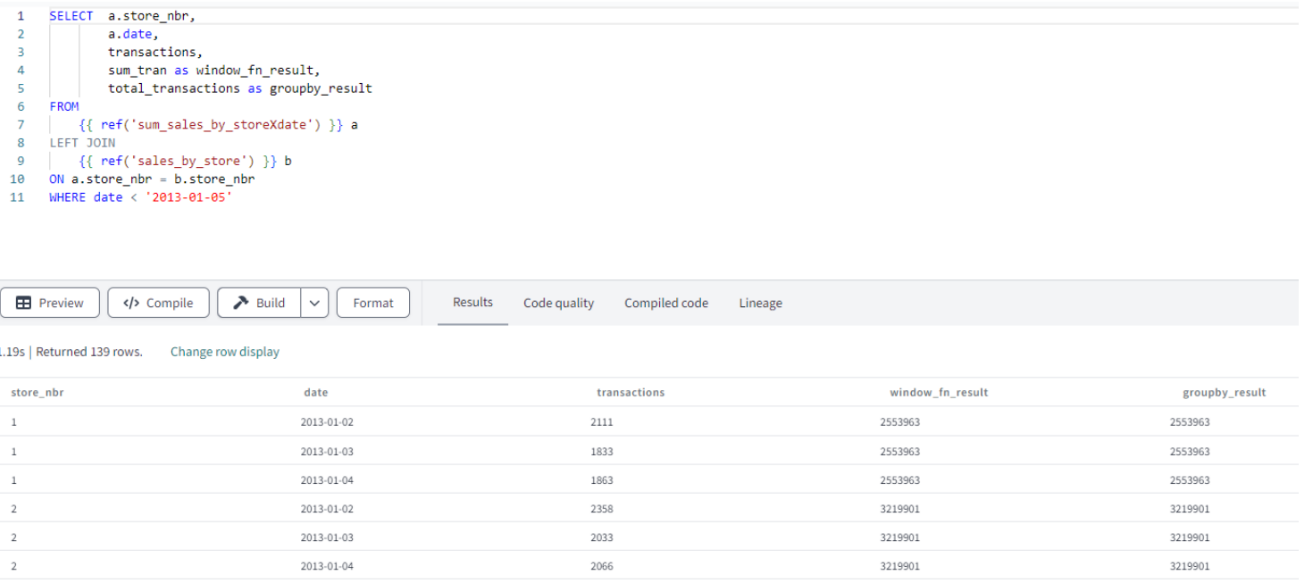Click the LEFT JOIN keyword on line 8
This screenshot has width=1302, height=584.
[82, 143]
